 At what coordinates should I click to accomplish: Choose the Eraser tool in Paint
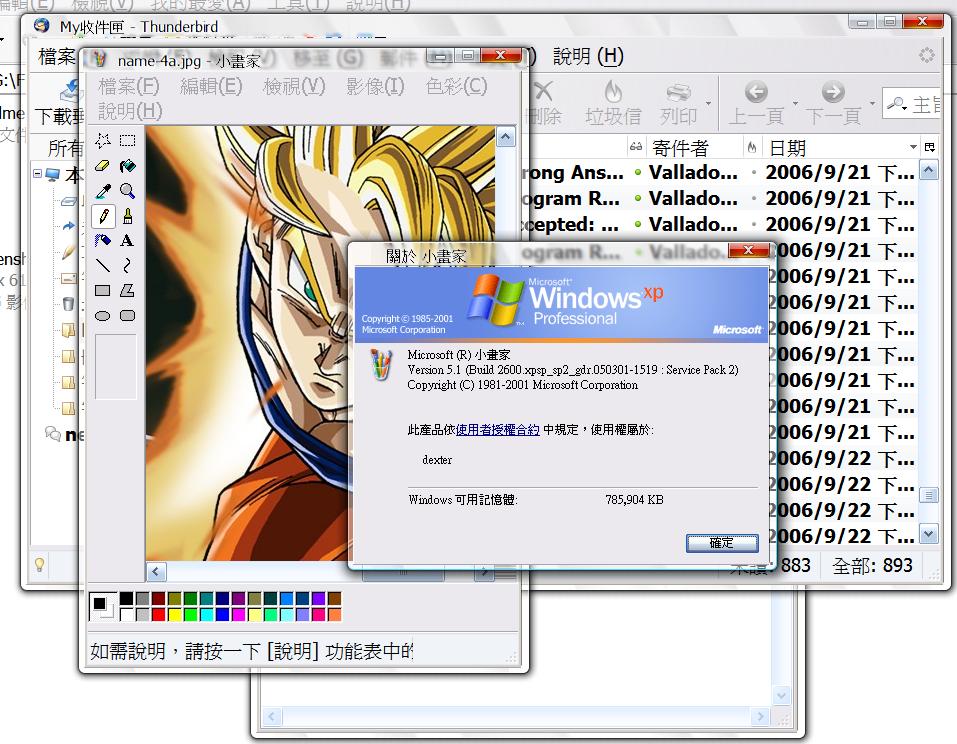click(103, 166)
